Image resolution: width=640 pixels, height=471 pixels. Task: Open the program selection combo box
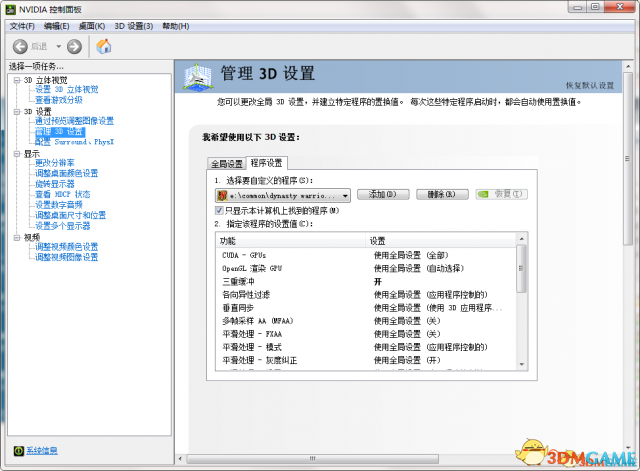tap(282, 196)
